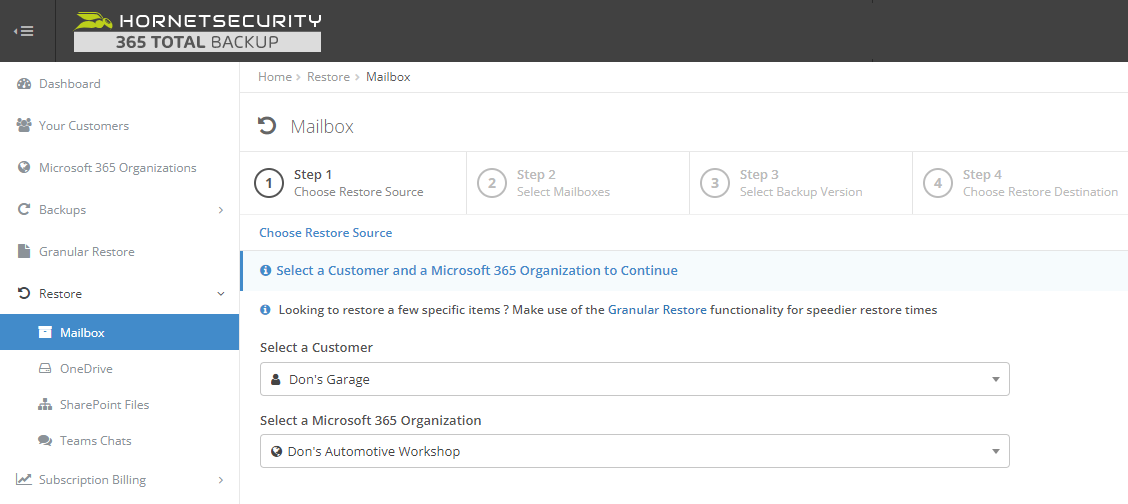Select Step 3 Select Backup Version tab
The height and width of the screenshot is (504, 1128).
801,183
